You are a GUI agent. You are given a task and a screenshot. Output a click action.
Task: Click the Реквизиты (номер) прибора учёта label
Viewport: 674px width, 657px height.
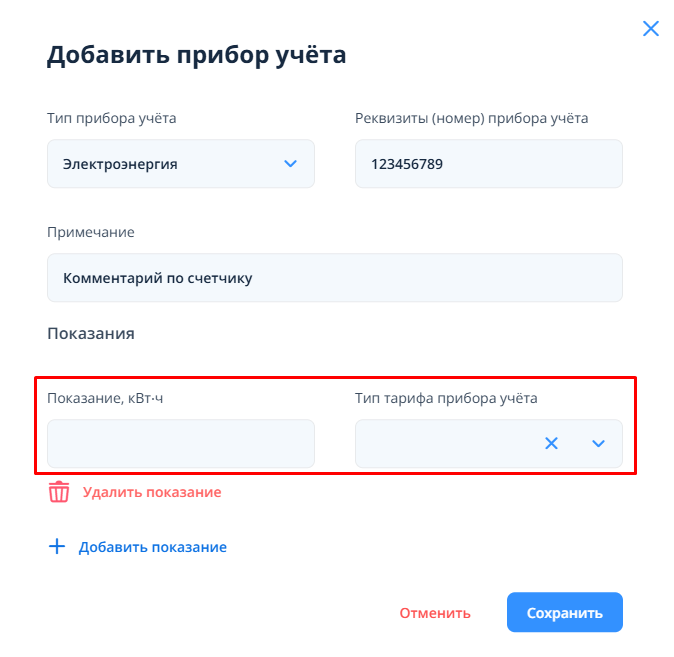pos(471,118)
